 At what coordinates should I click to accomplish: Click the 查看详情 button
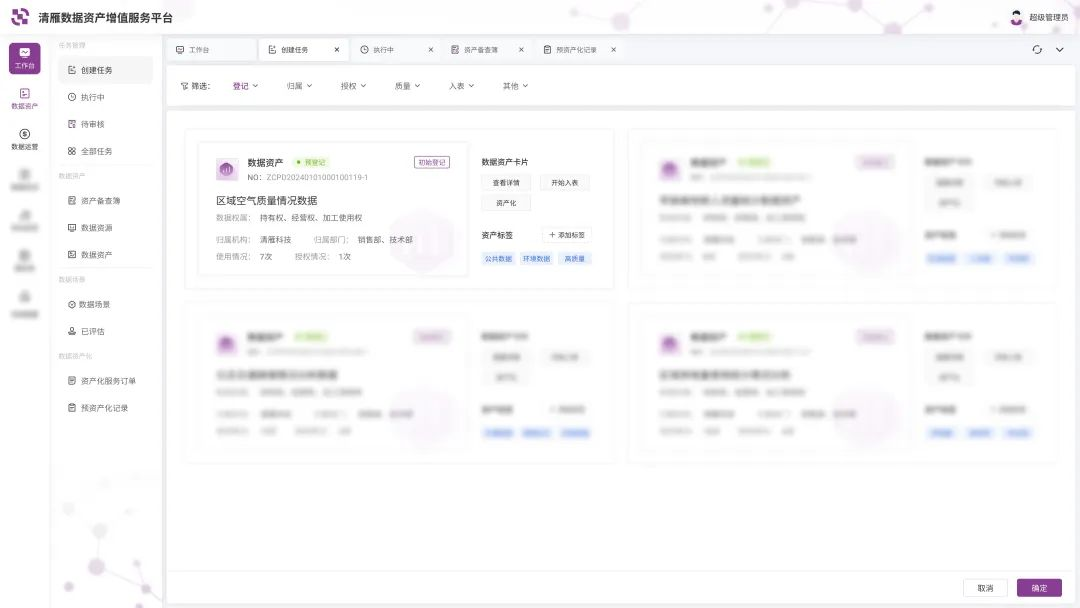[x=506, y=183]
